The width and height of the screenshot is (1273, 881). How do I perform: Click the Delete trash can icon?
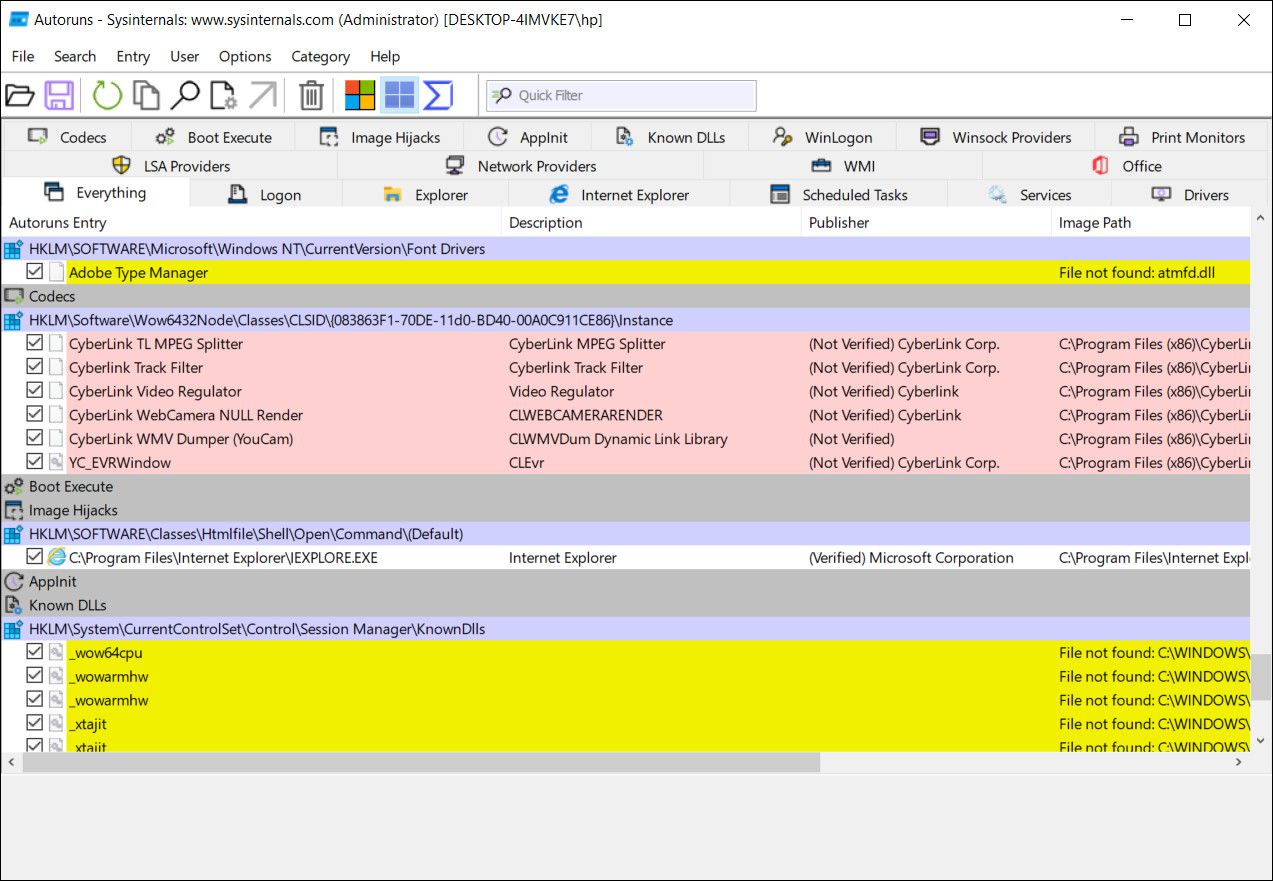point(312,96)
